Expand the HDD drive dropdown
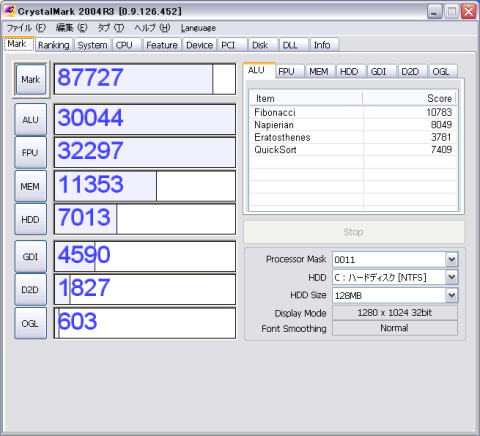480x436 pixels. coord(452,277)
